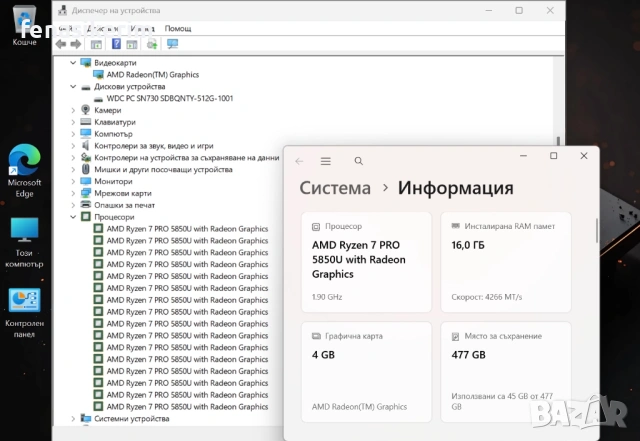The image size is (640, 441).
Task: Click the WDC PC SN730 drive icon
Action: point(98,98)
